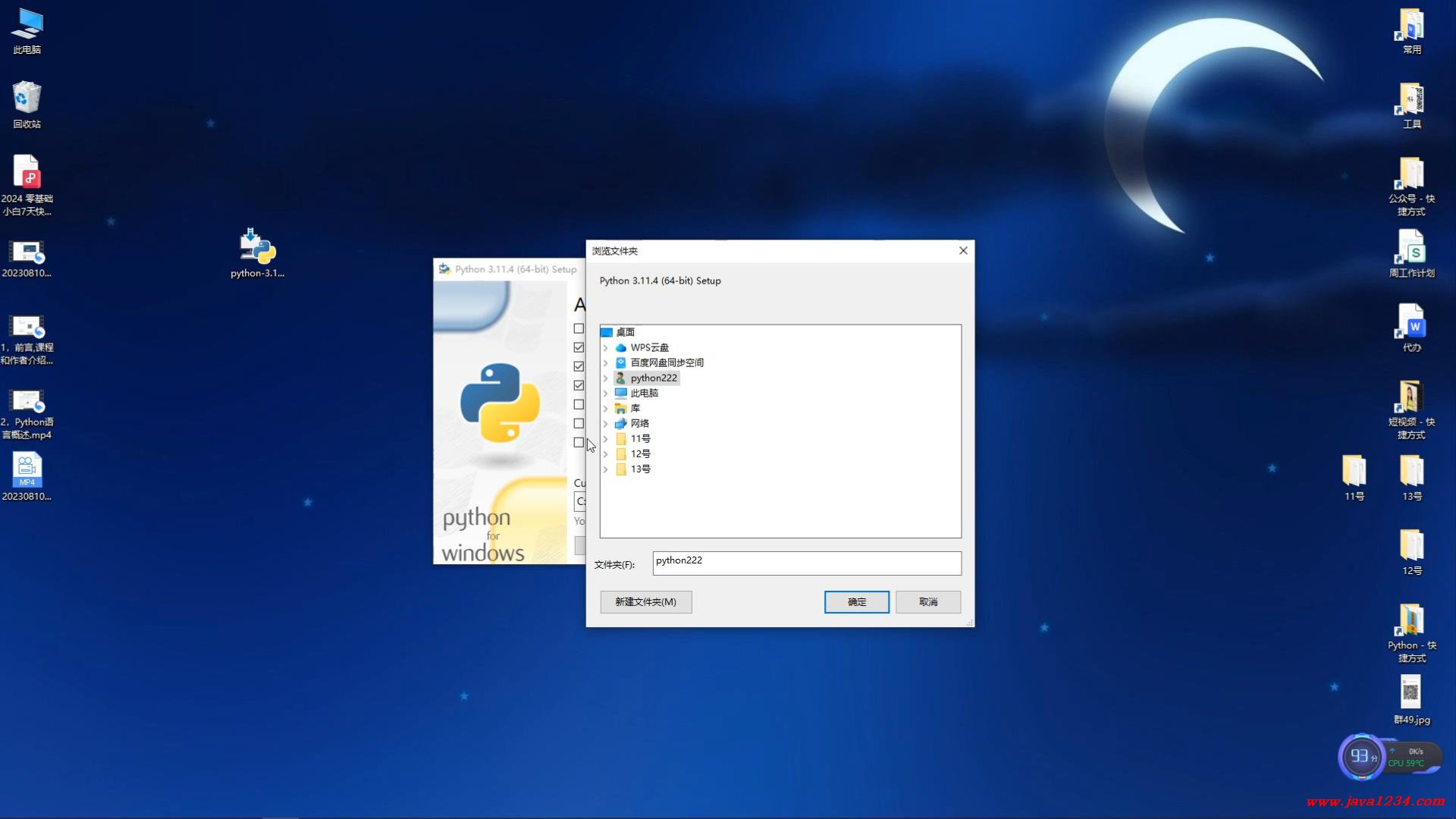Select the 2024 零基础 document desktop icon
Image resolution: width=1456 pixels, height=819 pixels.
[x=27, y=185]
